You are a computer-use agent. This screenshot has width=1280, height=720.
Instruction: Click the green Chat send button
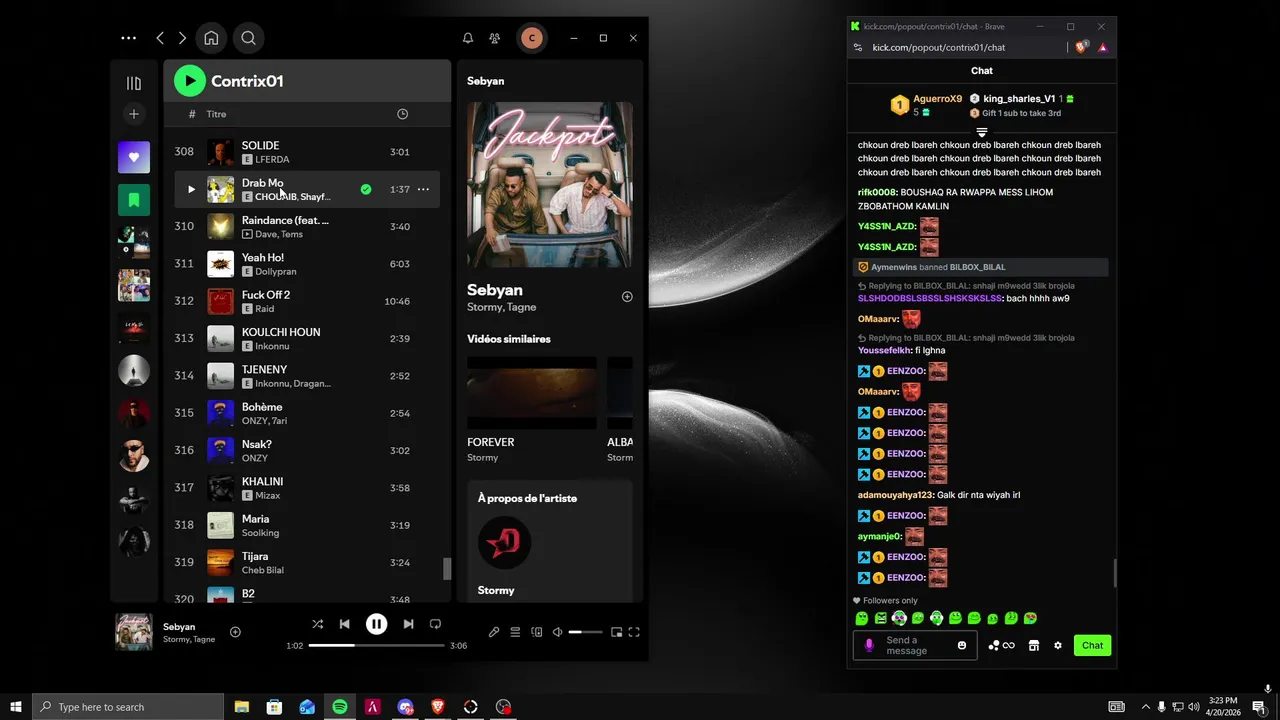1092,645
